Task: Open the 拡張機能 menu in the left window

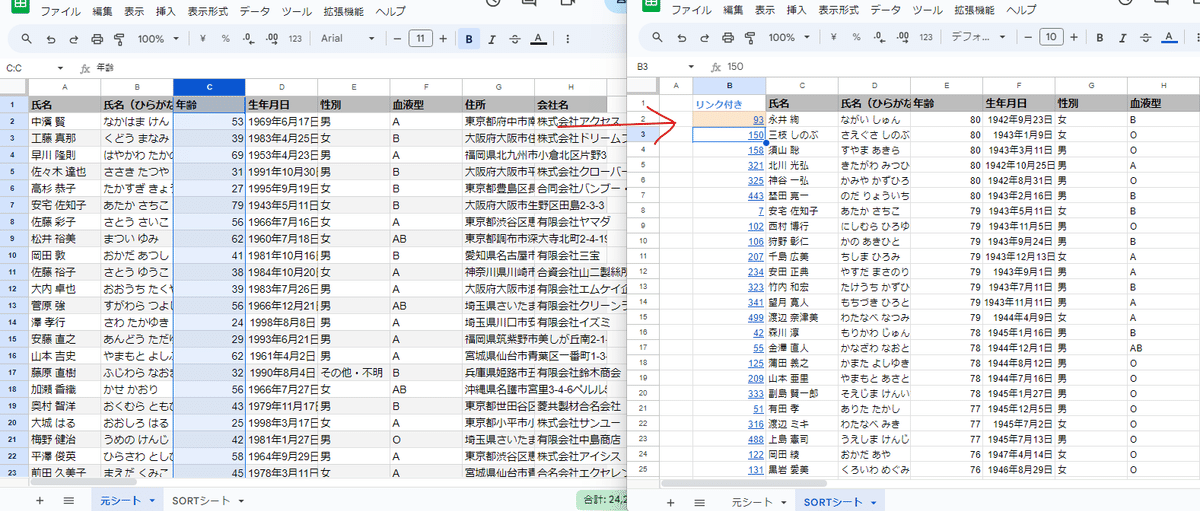Action: (343, 11)
